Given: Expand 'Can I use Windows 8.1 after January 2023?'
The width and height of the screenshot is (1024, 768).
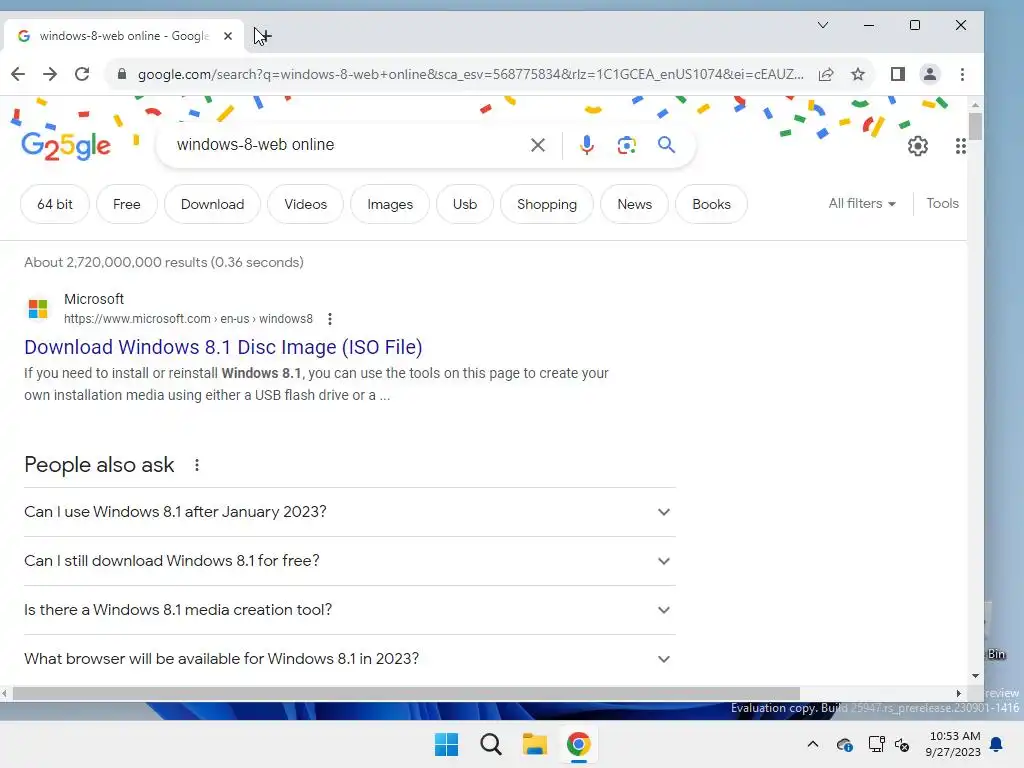Looking at the screenshot, I should pyautogui.click(x=349, y=512).
